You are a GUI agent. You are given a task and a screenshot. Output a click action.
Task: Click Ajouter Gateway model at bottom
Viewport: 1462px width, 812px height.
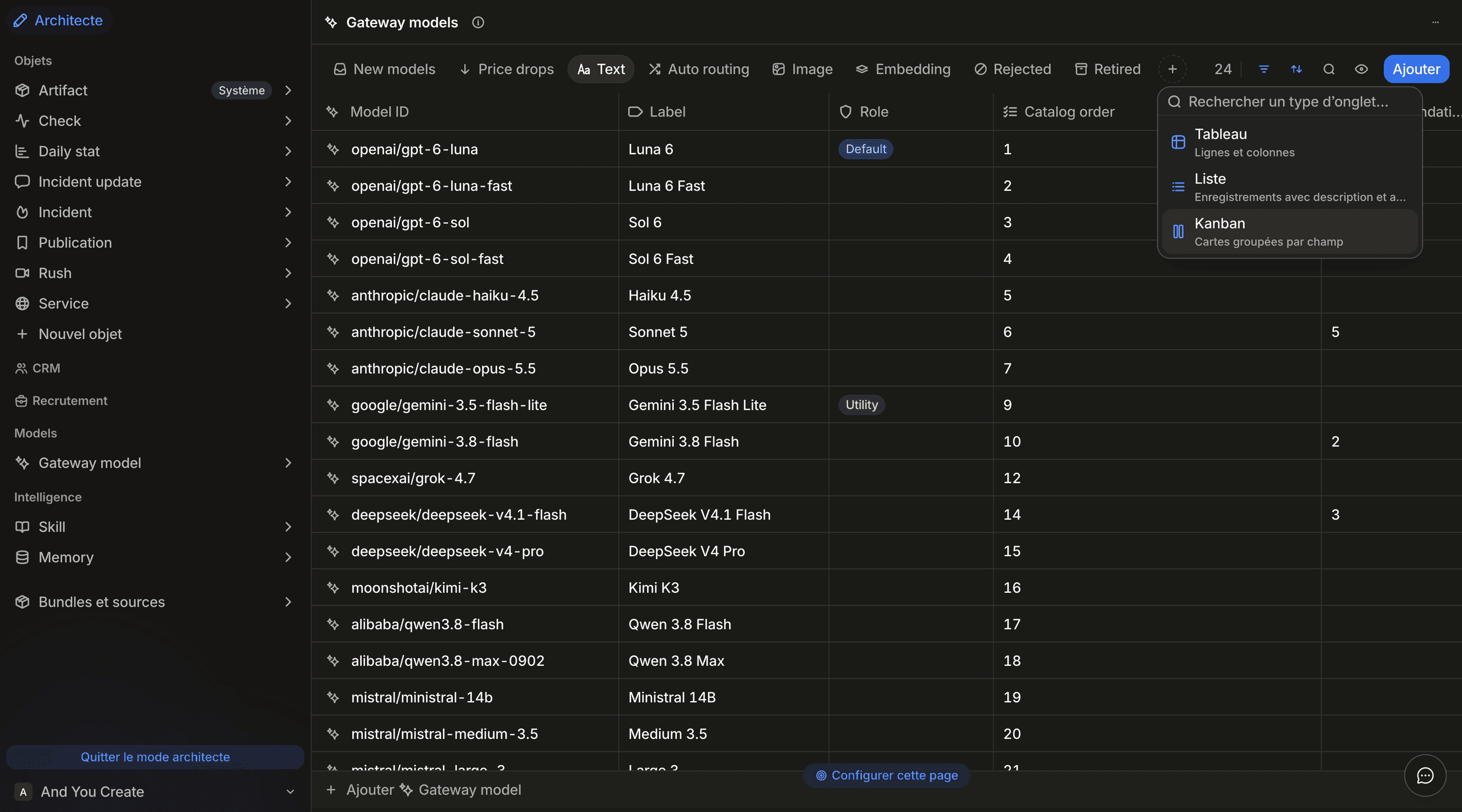coord(423,790)
